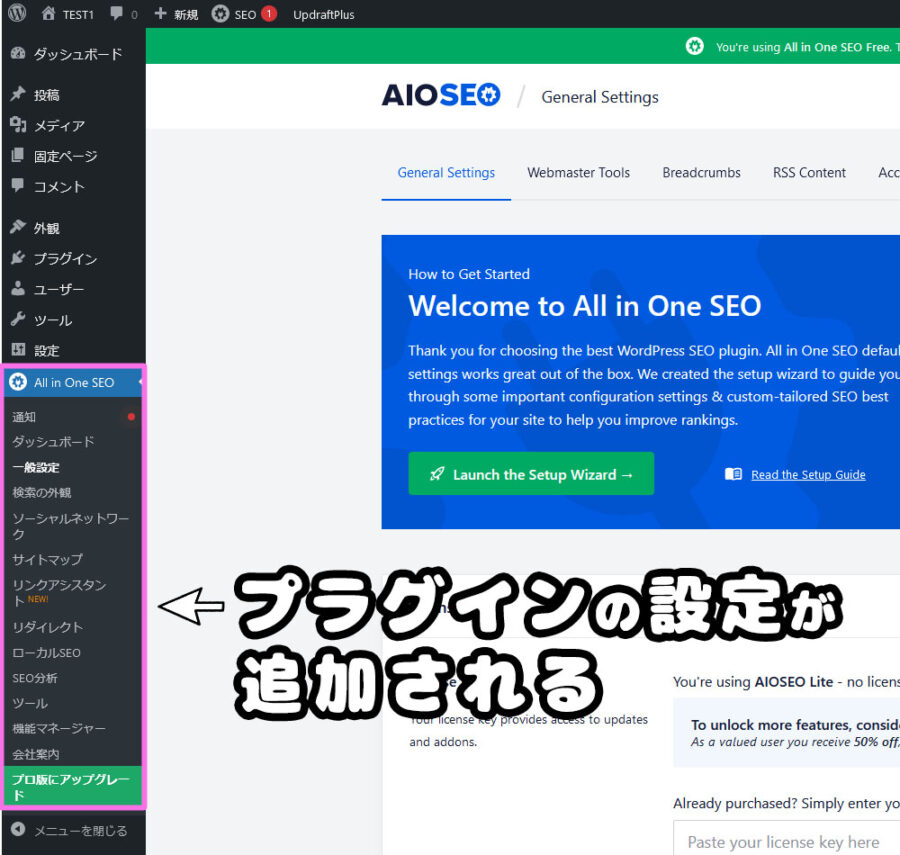This screenshot has height=855, width=900.
Task: Click the 設定 sliders icon
Action: click(x=18, y=349)
